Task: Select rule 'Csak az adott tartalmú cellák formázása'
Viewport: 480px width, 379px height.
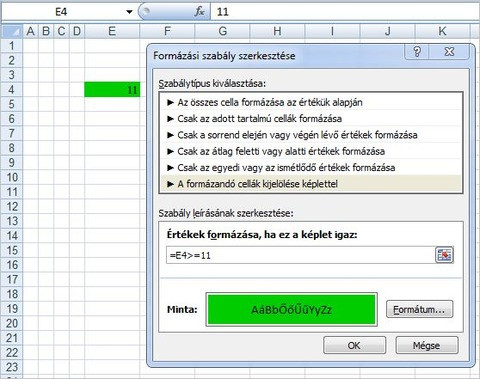Action: click(x=311, y=119)
